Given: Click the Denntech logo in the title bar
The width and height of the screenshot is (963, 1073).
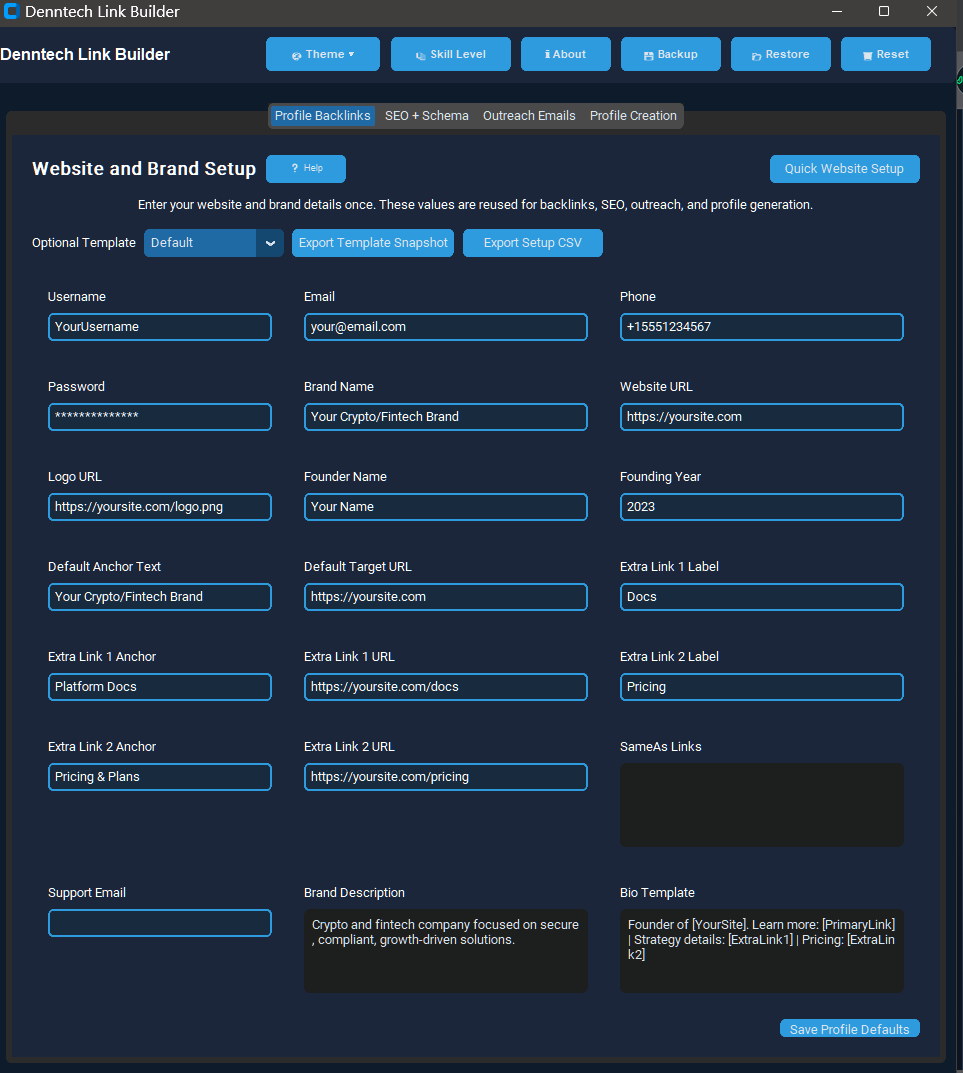Looking at the screenshot, I should tap(14, 12).
